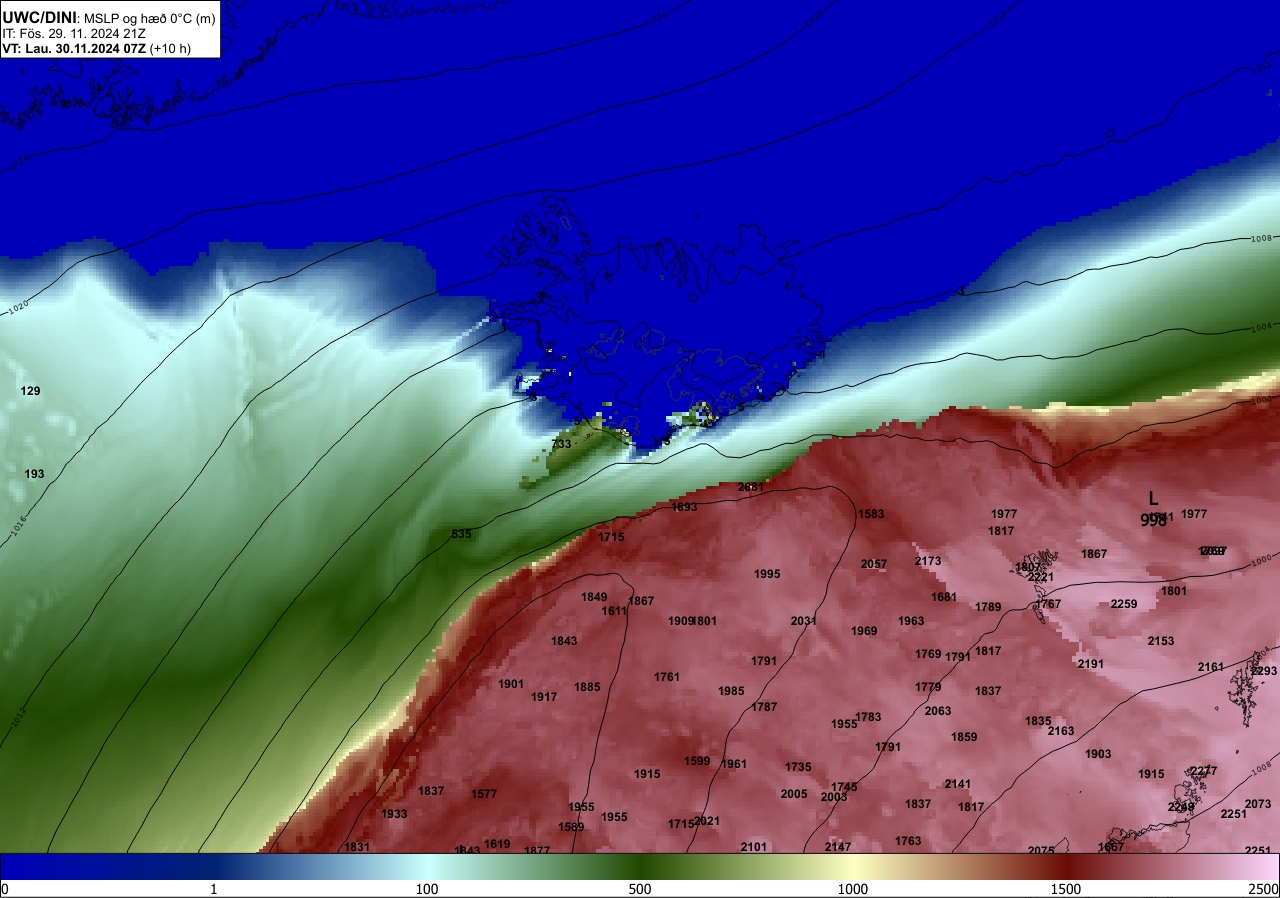1280x898 pixels.
Task: Click the 733 height value
Action: [561, 444]
